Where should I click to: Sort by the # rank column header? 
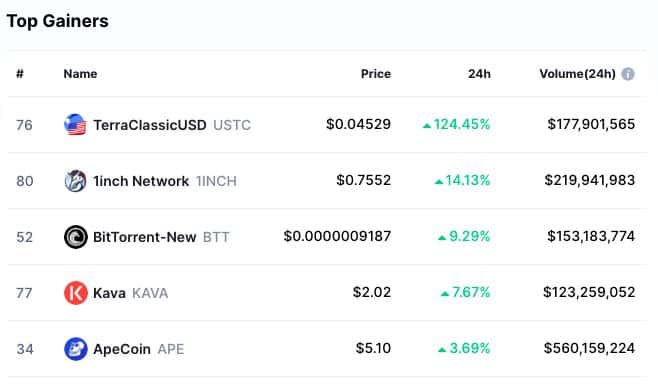pyautogui.click(x=20, y=74)
